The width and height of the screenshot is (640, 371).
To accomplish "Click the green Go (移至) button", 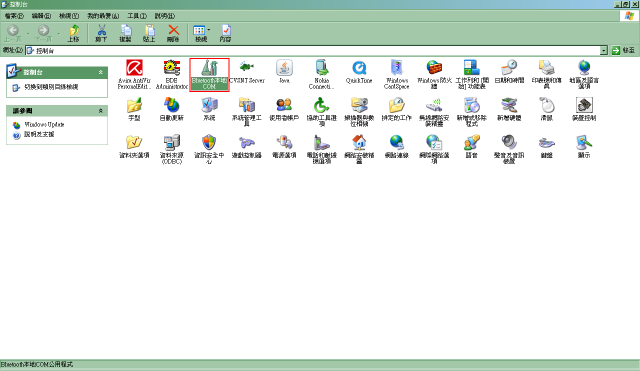I will point(623,51).
